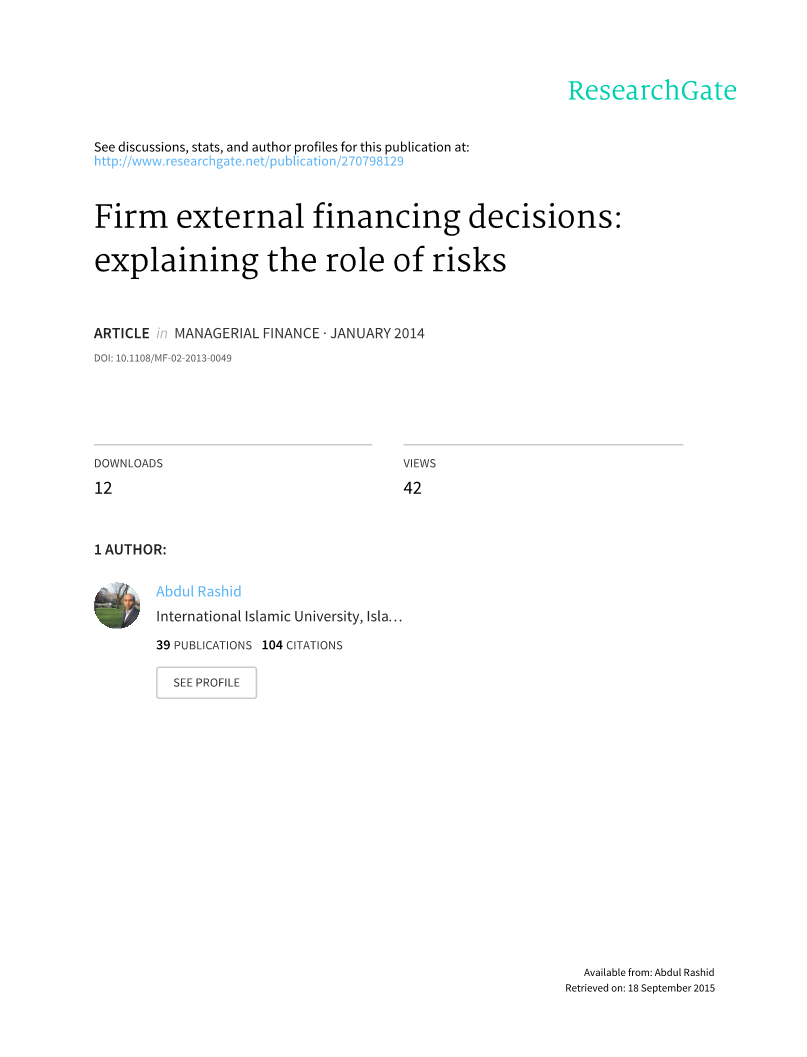Select the '39 Publications' stat
Viewport: 807px width, 1057px height.
(x=204, y=645)
